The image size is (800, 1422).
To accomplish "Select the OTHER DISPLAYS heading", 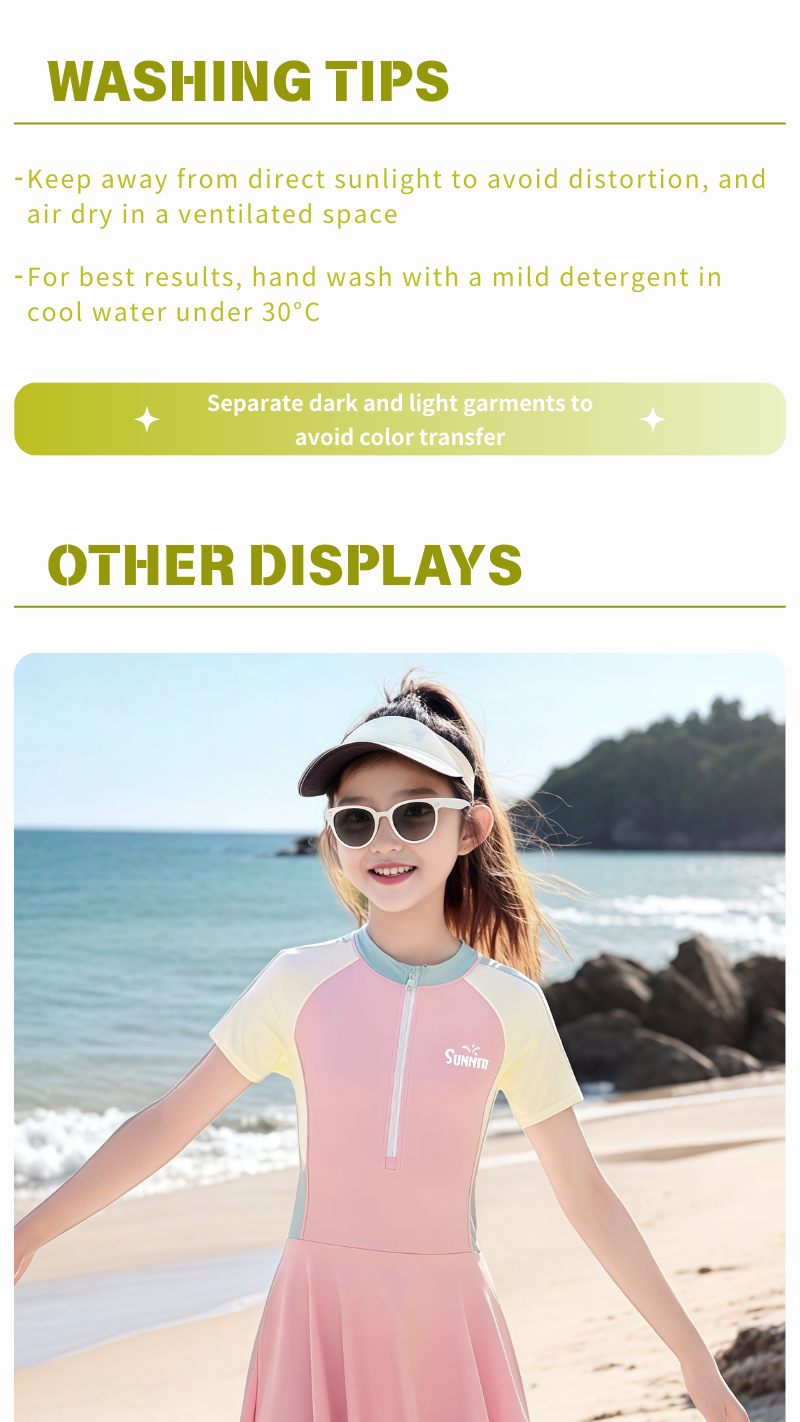I will (285, 565).
